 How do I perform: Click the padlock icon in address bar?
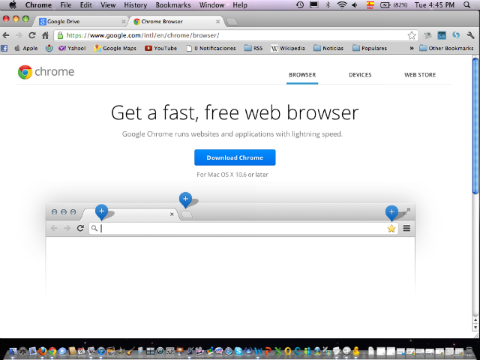coord(60,35)
